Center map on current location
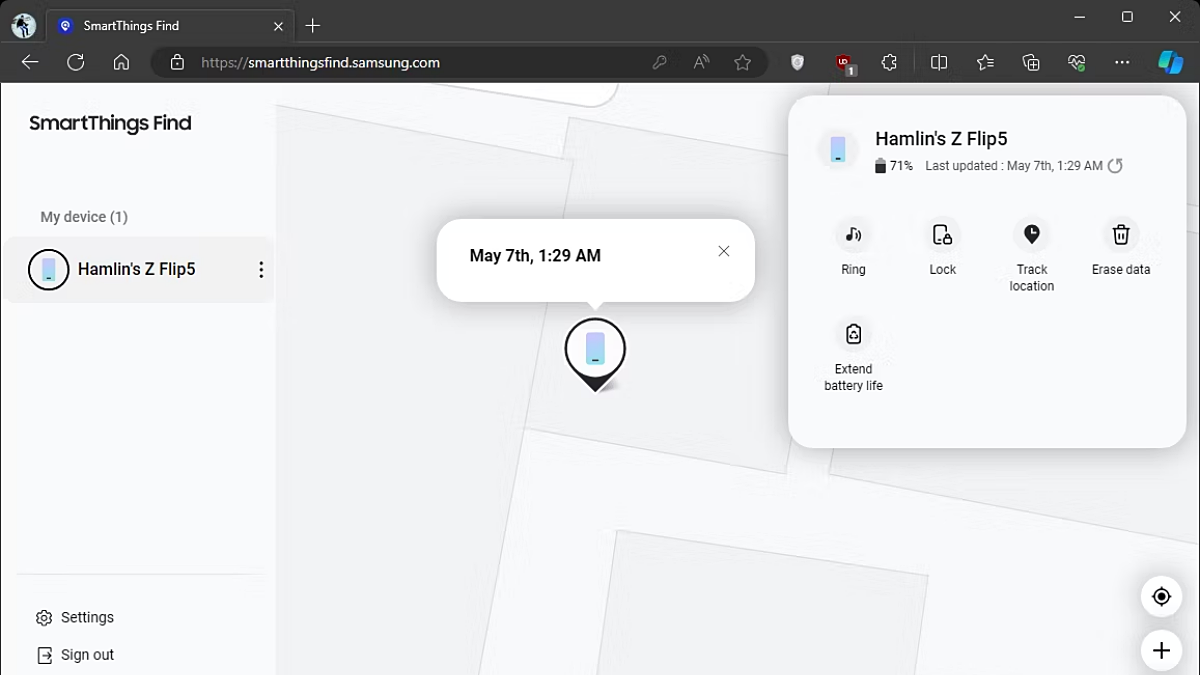The height and width of the screenshot is (675, 1200). 1161,597
